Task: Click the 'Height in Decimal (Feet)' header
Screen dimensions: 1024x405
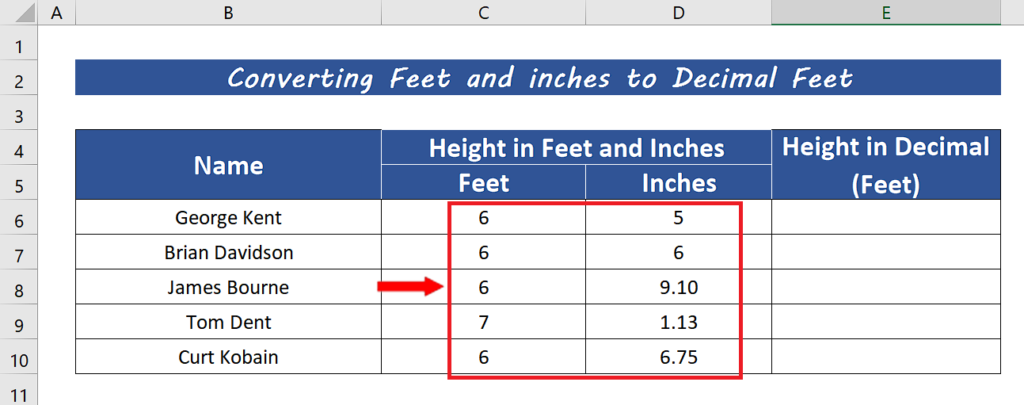Action: click(886, 165)
